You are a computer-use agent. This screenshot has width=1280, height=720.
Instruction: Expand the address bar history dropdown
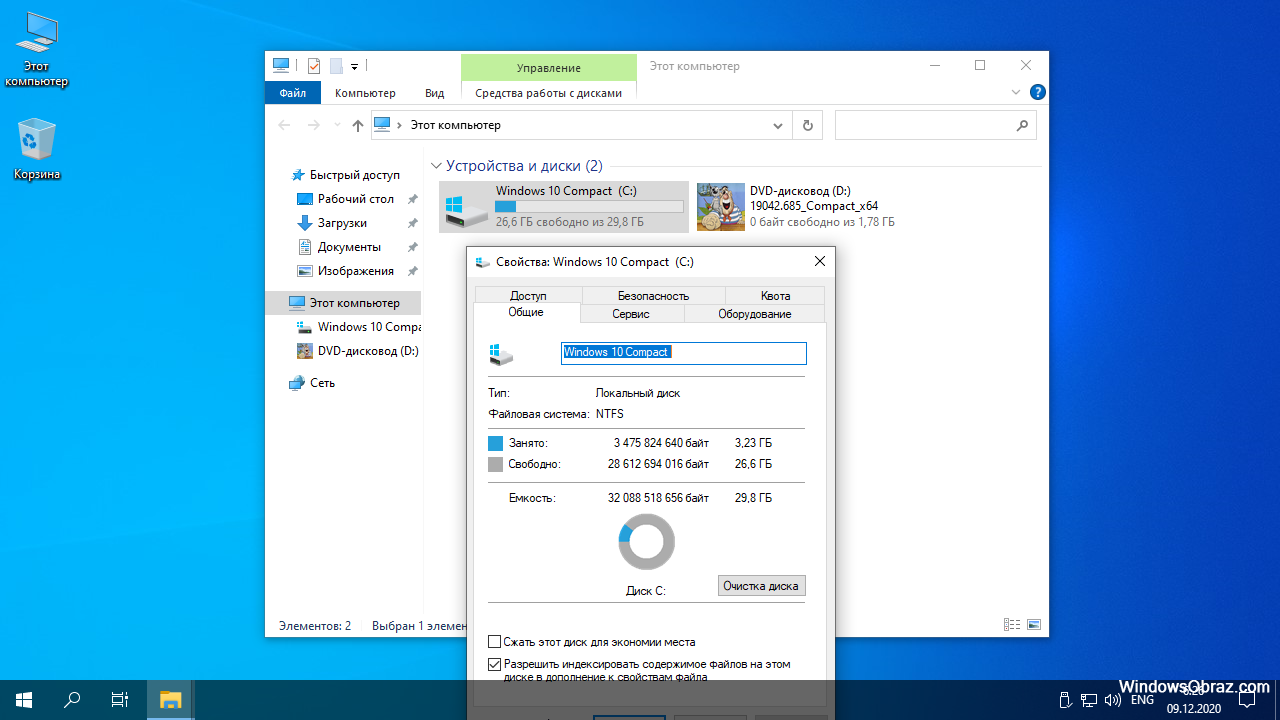[x=779, y=126]
